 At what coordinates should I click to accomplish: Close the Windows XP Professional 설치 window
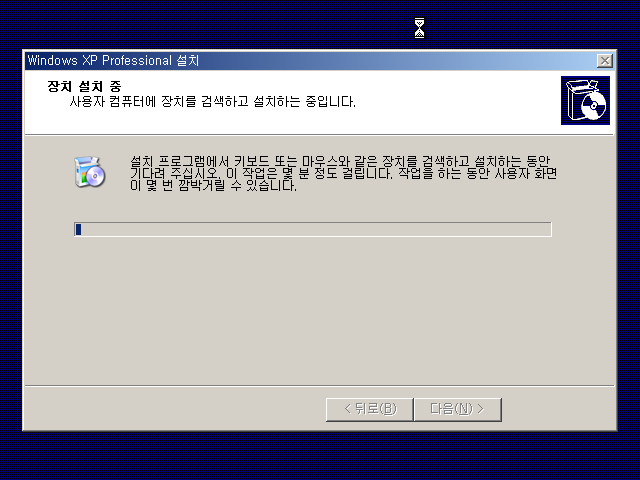coord(604,61)
